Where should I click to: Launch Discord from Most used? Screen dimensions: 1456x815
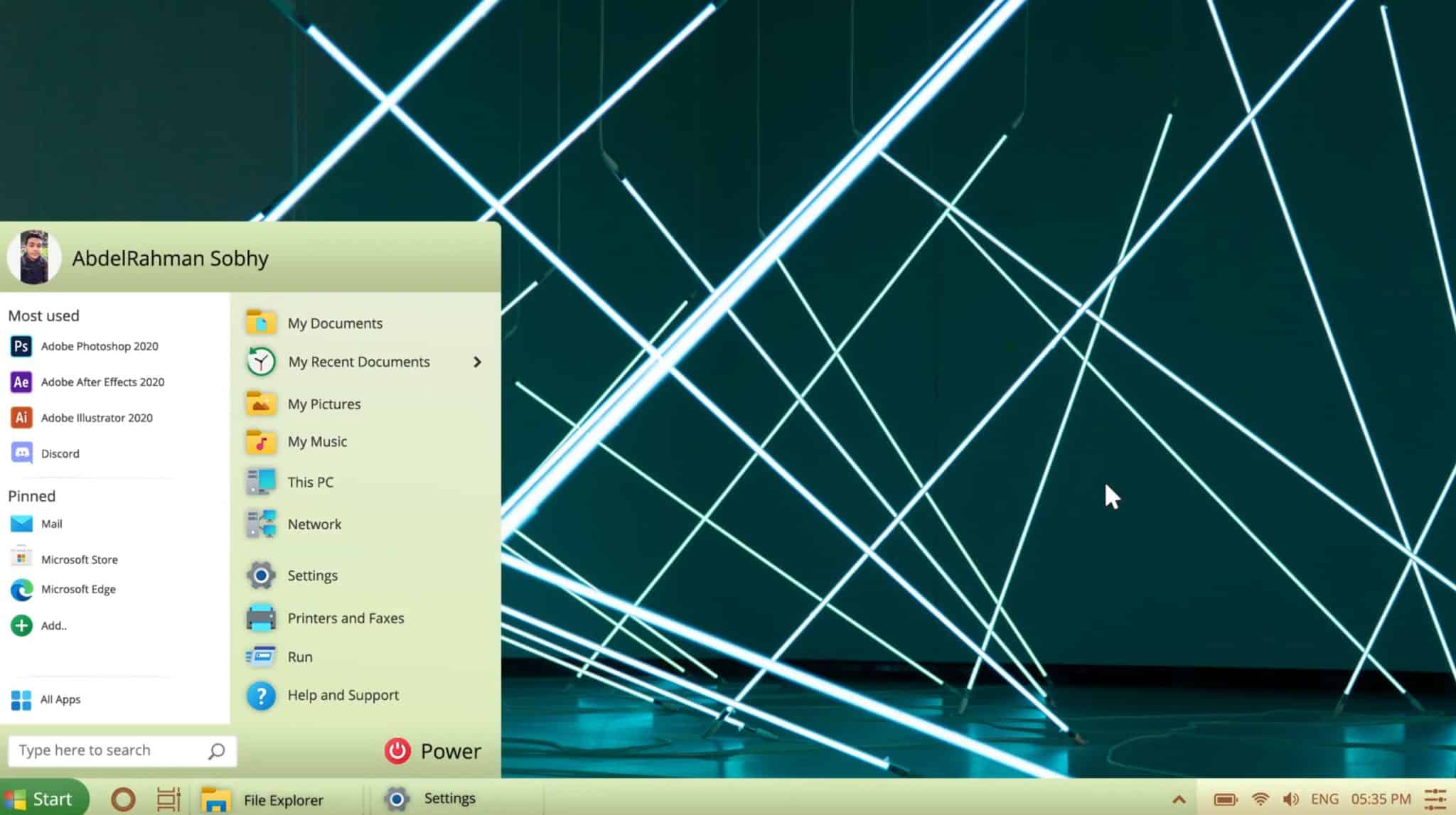coord(60,453)
